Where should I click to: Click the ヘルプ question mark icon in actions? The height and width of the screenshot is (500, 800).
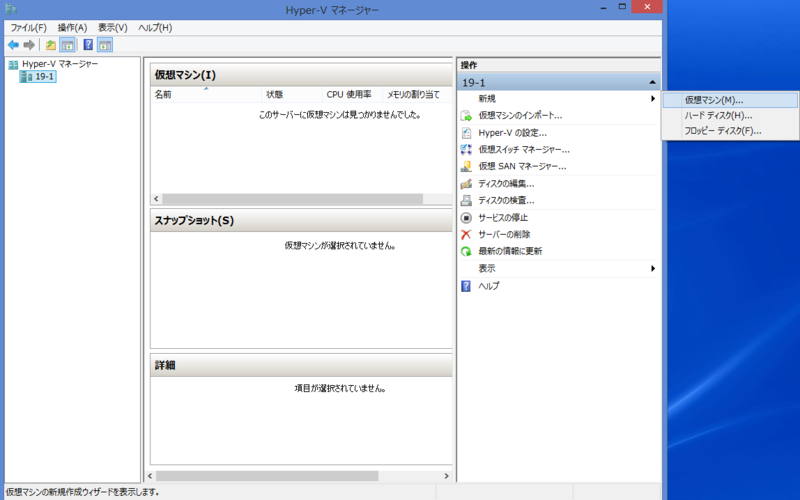466,286
